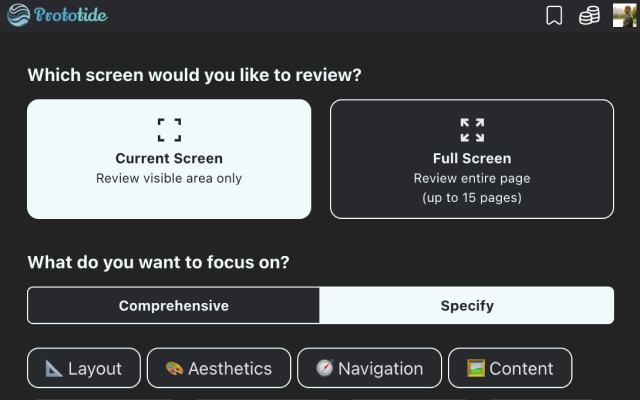Click the Prototide wave logo icon

(18, 15)
